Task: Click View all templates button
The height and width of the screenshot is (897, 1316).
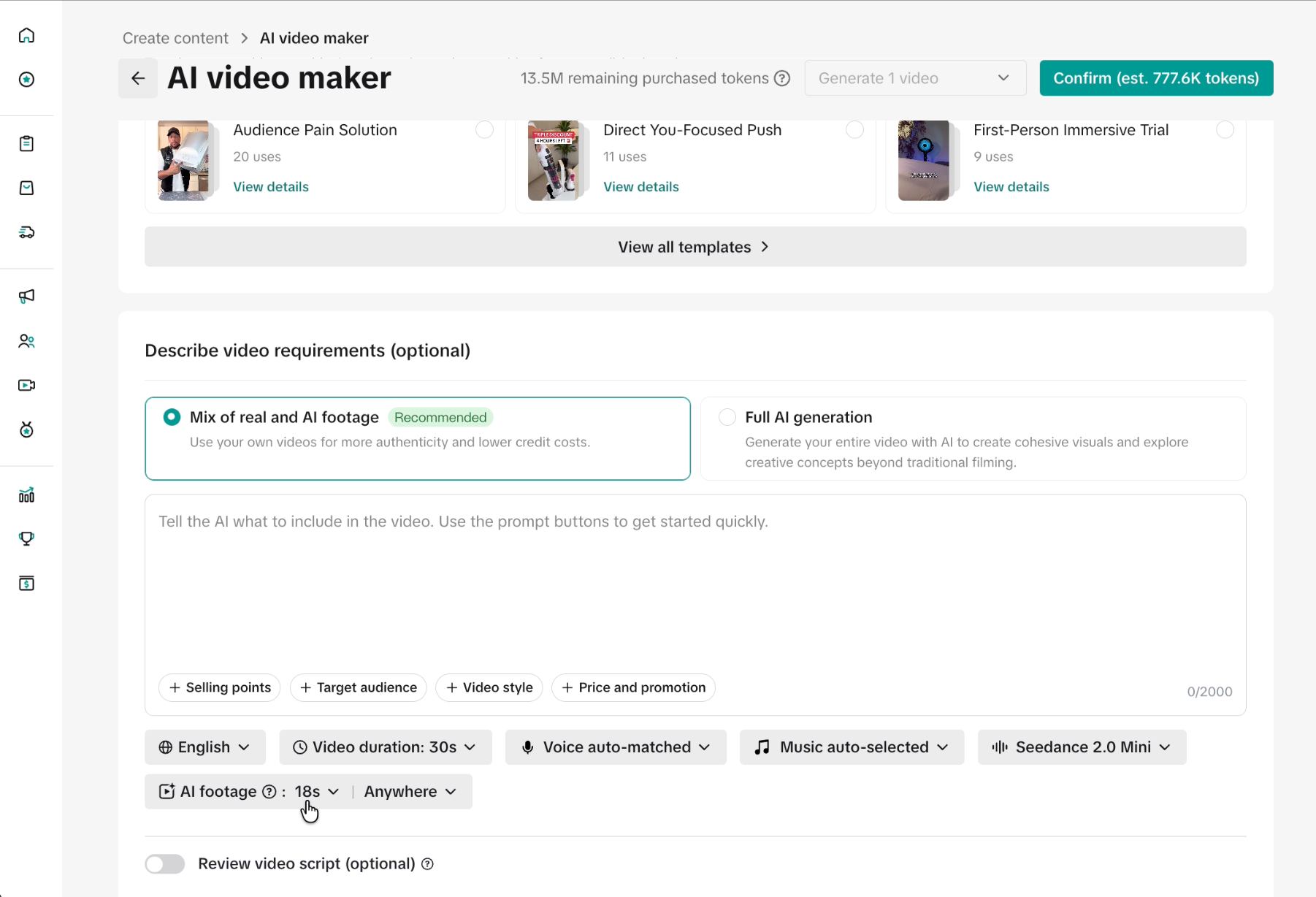Action: coord(695,247)
